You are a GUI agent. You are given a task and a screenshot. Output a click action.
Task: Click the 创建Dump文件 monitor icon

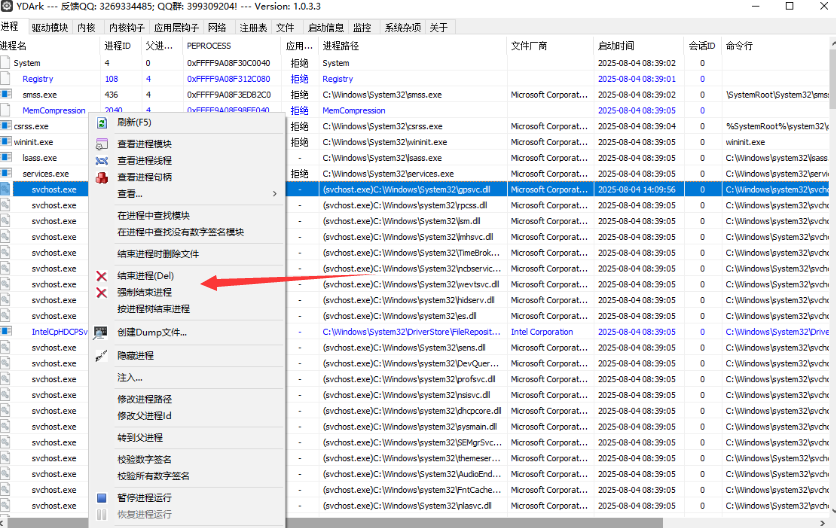coord(101,332)
